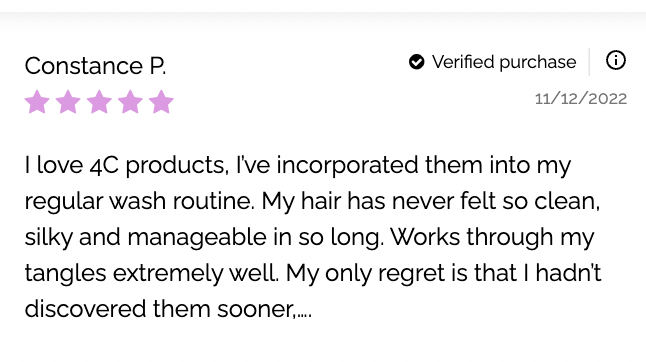Click the word 'purchase' in the badge
Screen dimensions: 646x362
[x=538, y=63]
